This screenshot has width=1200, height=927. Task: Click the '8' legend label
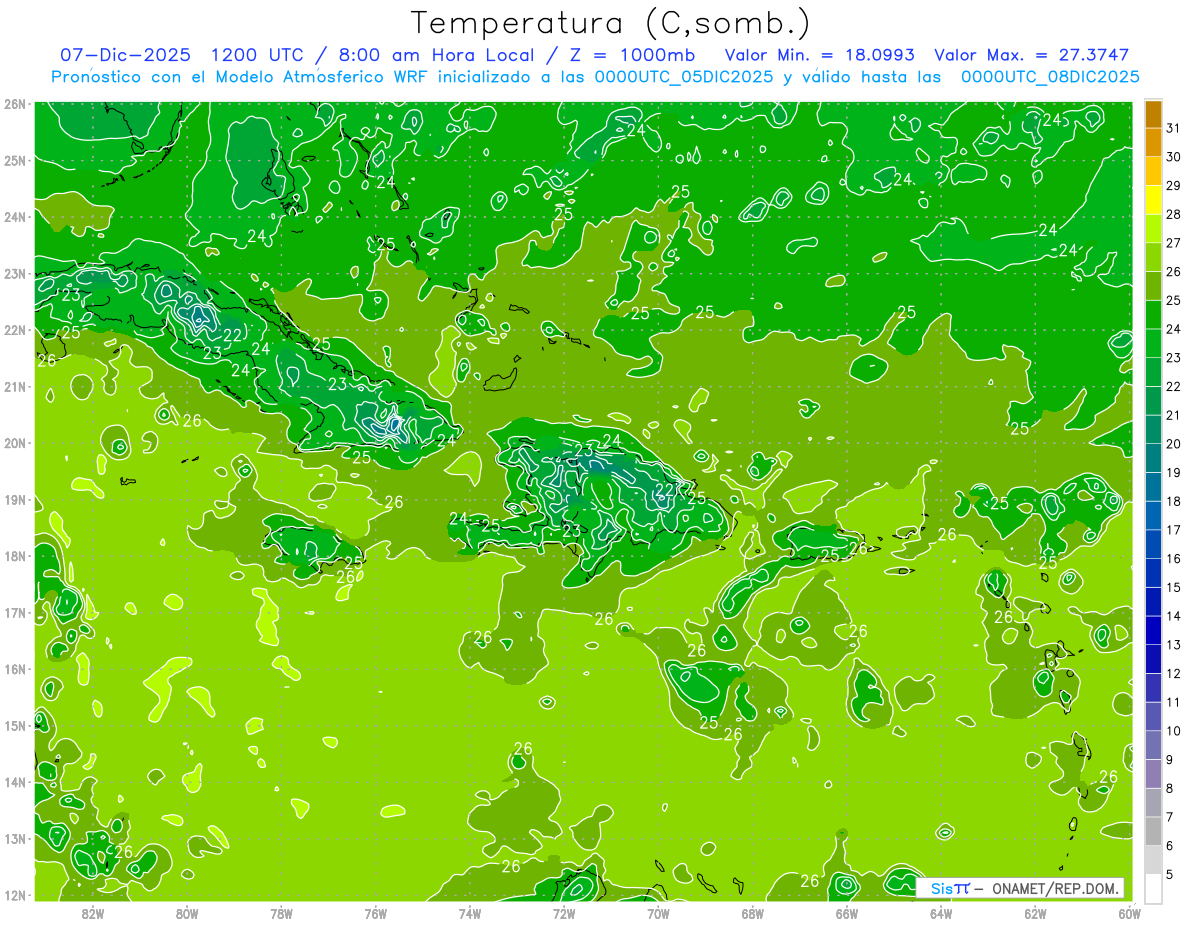coord(1170,788)
